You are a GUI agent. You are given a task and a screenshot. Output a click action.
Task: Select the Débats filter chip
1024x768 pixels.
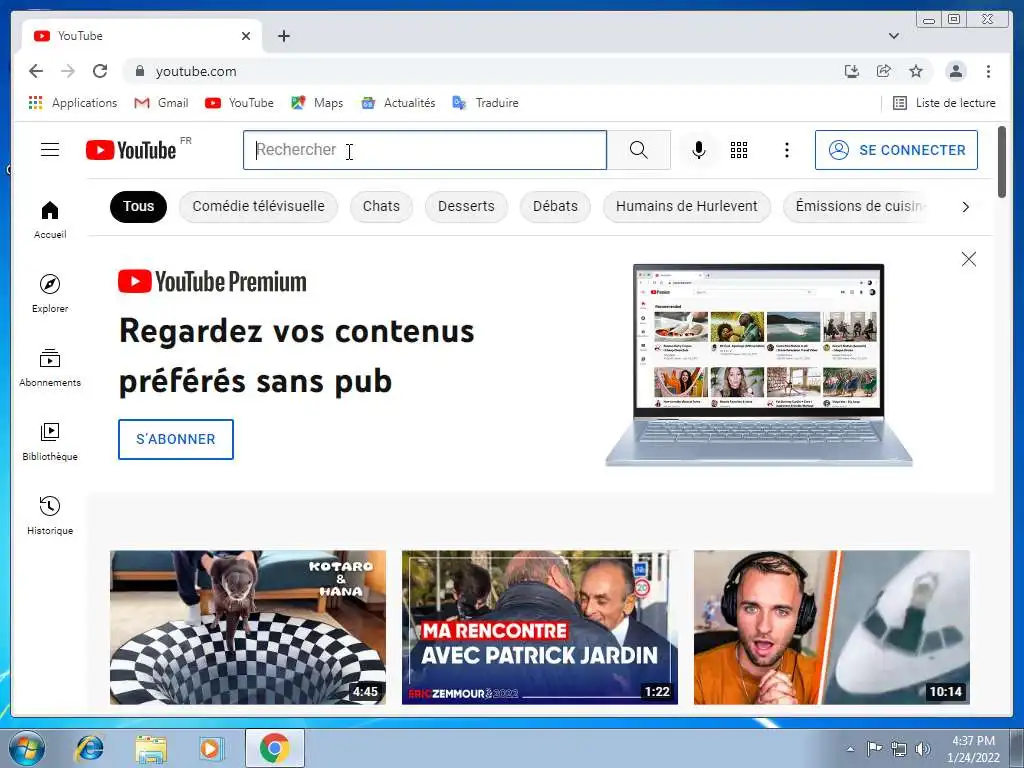pos(555,206)
